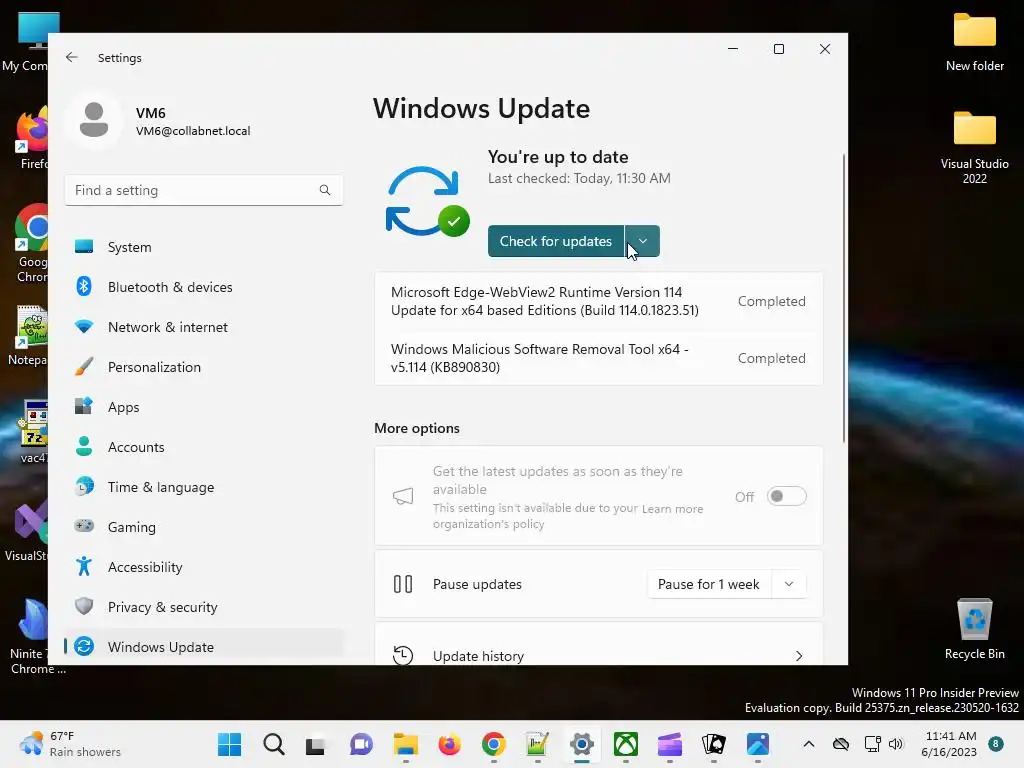Open taskbar Search magnifier
Image resolution: width=1024 pixels, height=768 pixels.
pyautogui.click(x=274, y=744)
